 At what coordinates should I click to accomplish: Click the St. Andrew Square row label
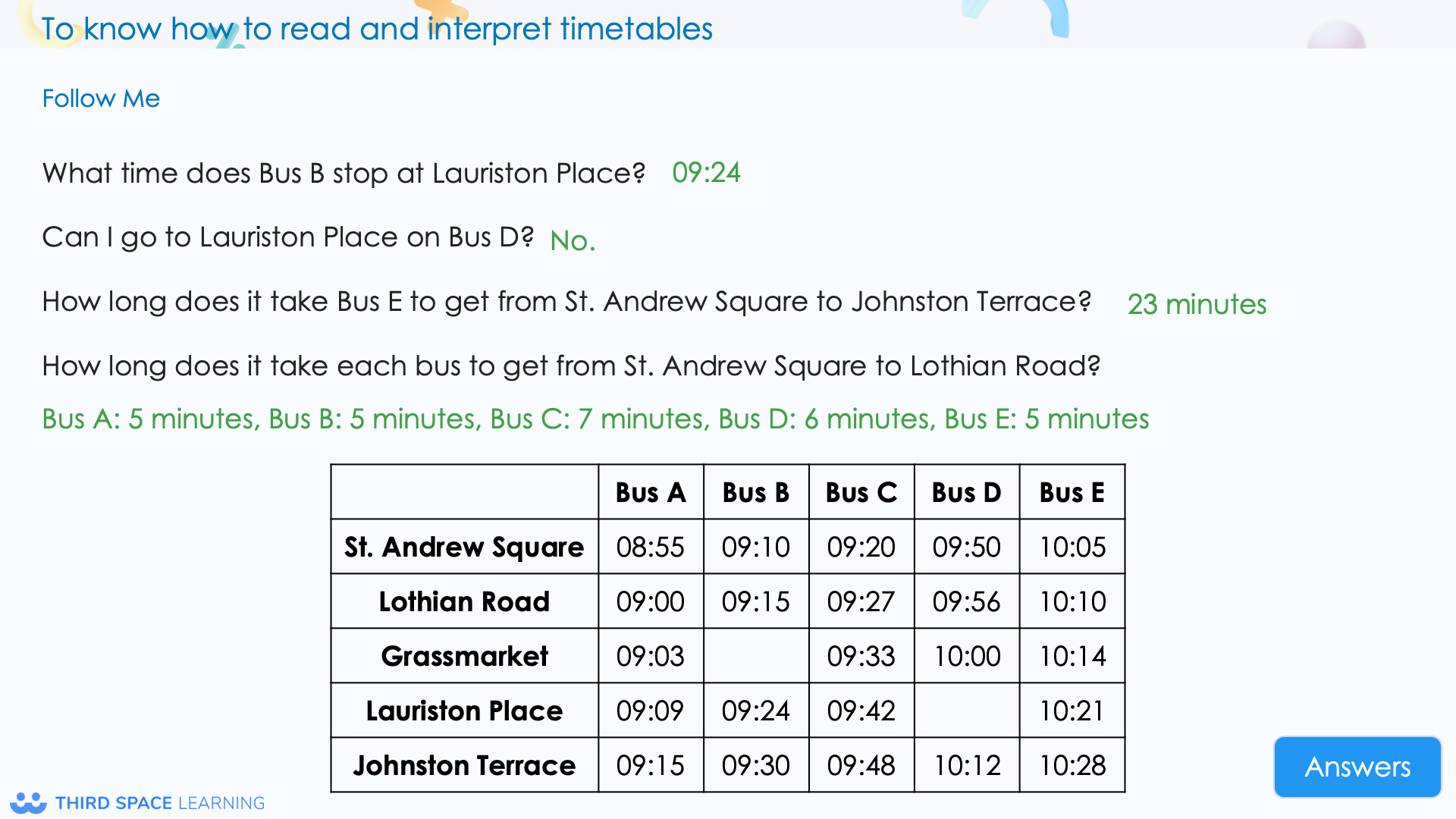tap(464, 547)
